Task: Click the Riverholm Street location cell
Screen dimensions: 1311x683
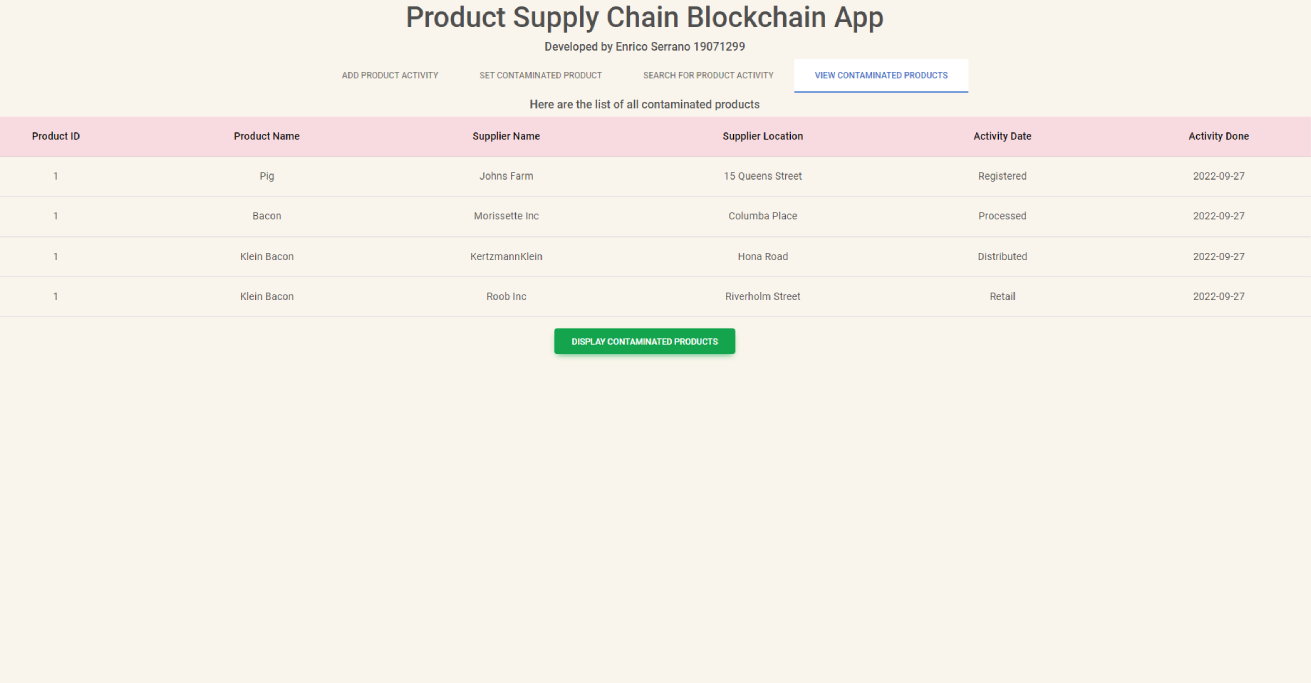Action: click(x=763, y=296)
